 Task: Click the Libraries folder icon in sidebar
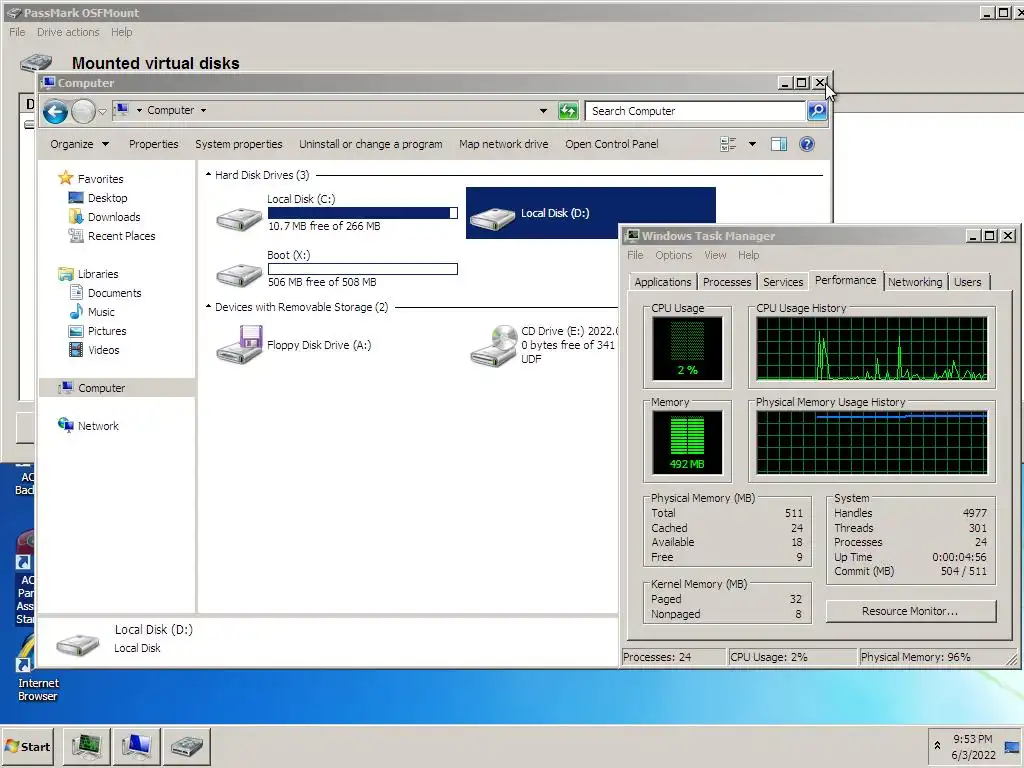coord(65,274)
